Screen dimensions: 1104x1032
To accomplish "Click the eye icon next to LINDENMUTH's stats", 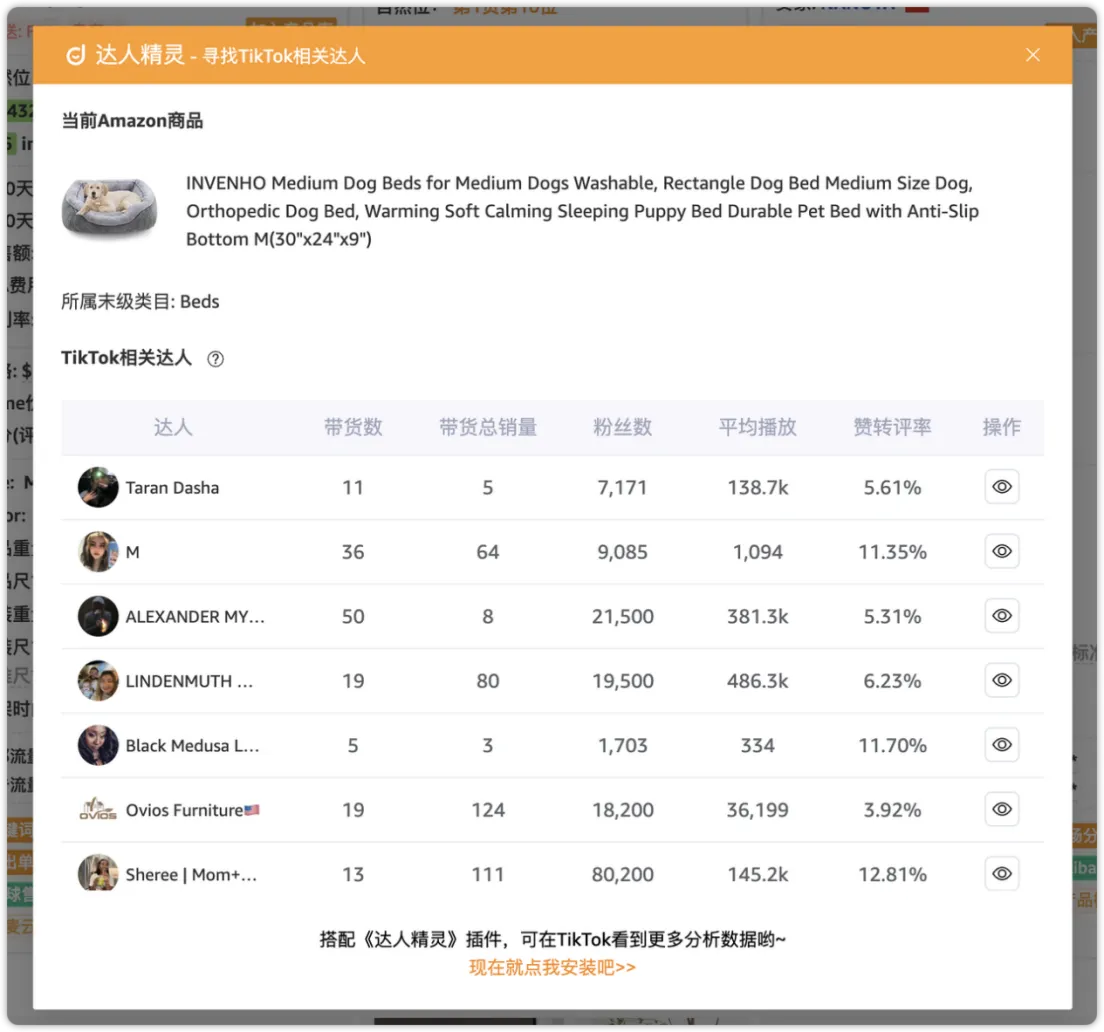I will [x=1001, y=680].
